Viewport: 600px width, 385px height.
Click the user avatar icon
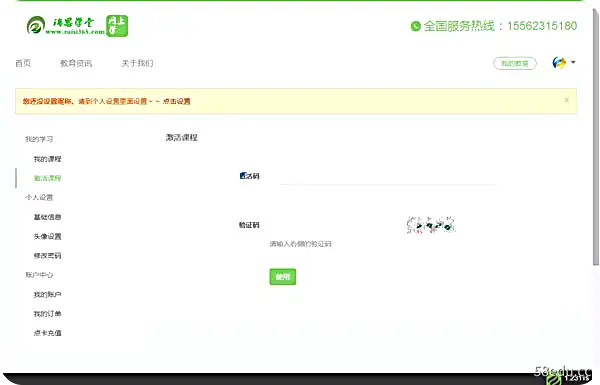559,62
